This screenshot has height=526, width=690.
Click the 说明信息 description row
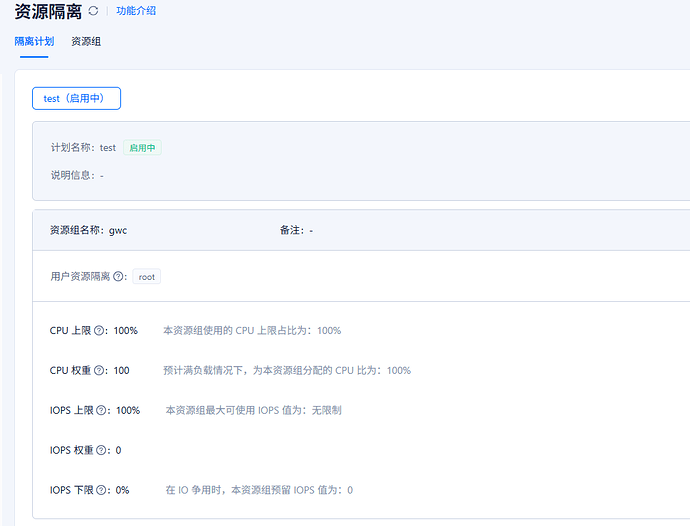pyautogui.click(x=77, y=175)
